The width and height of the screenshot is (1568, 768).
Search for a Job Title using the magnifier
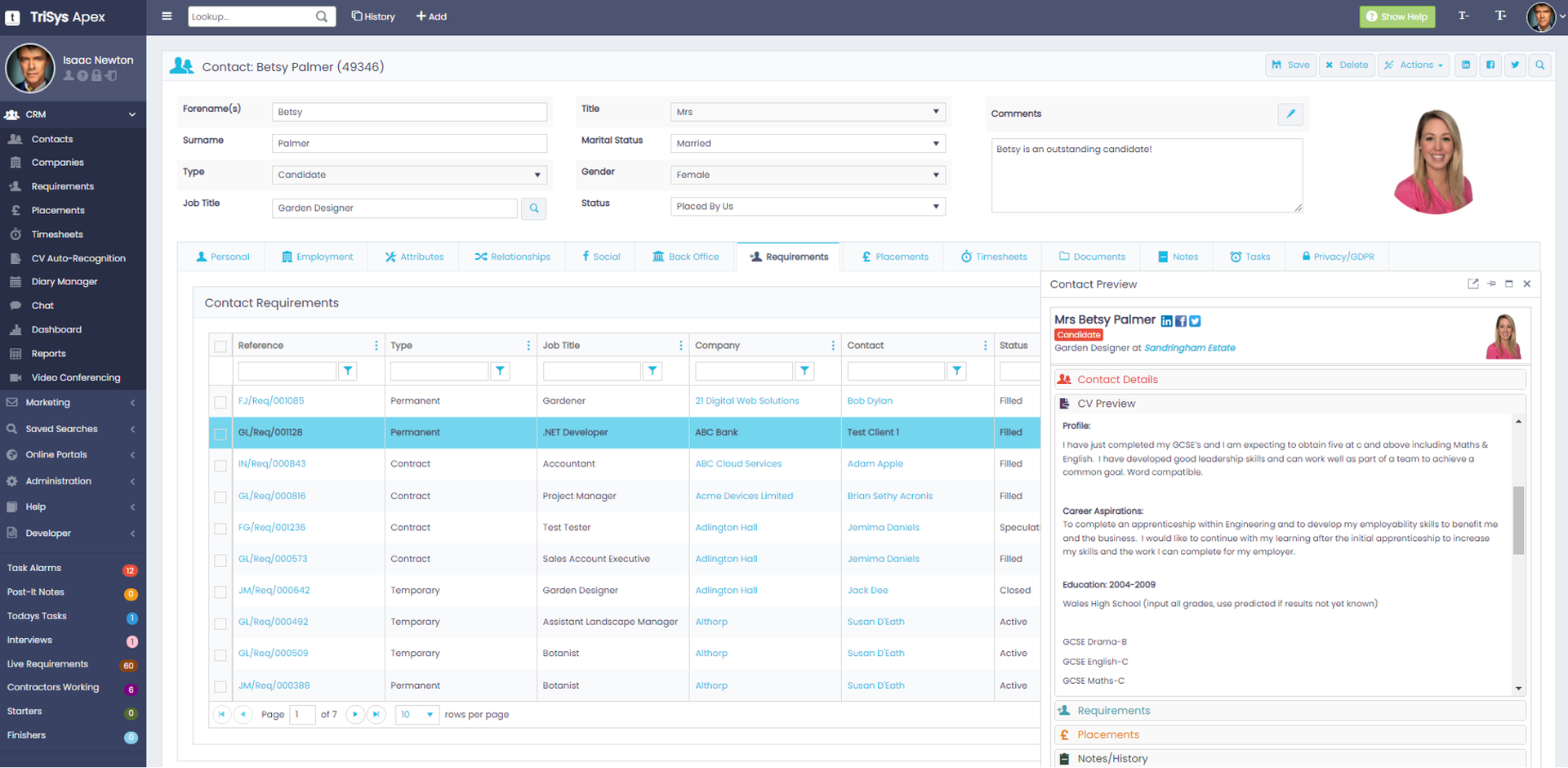[x=534, y=208]
